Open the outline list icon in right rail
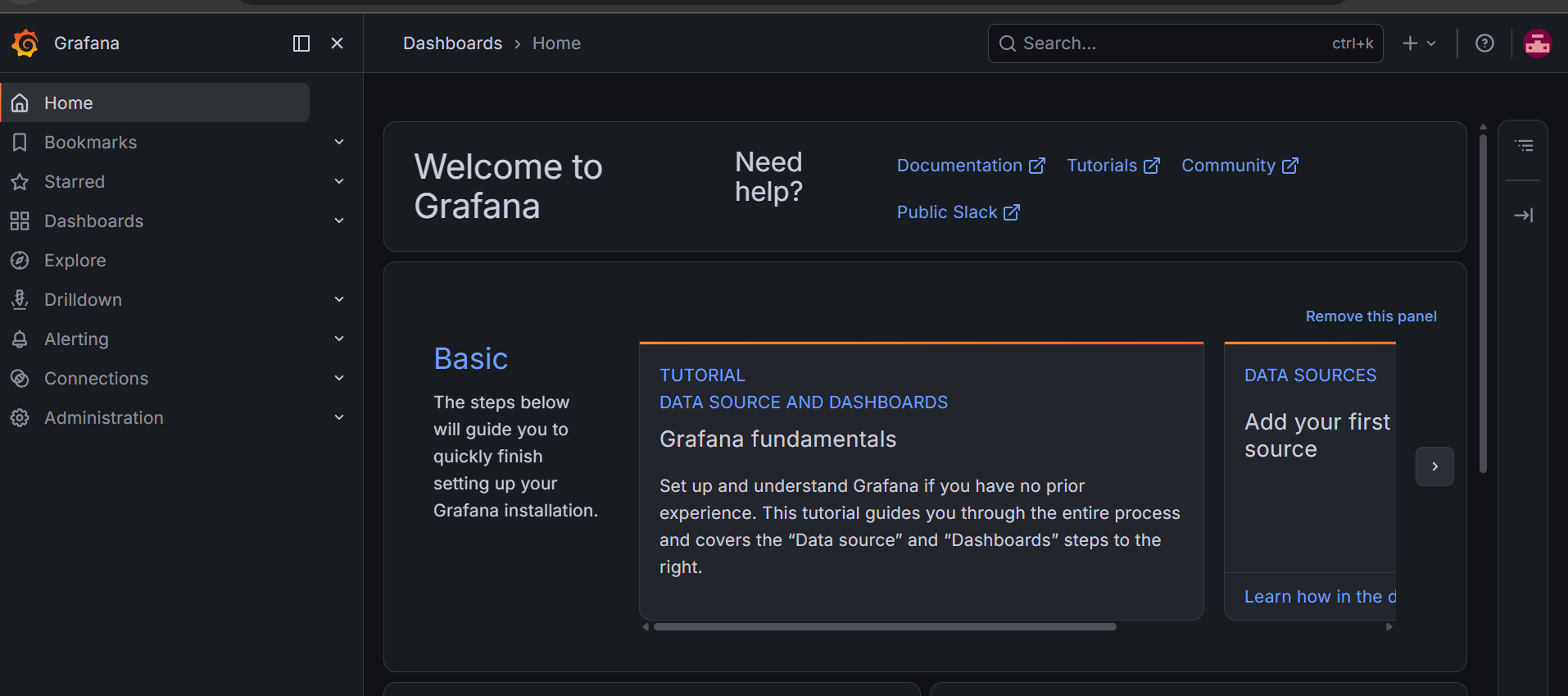1568x696 pixels. (x=1524, y=145)
